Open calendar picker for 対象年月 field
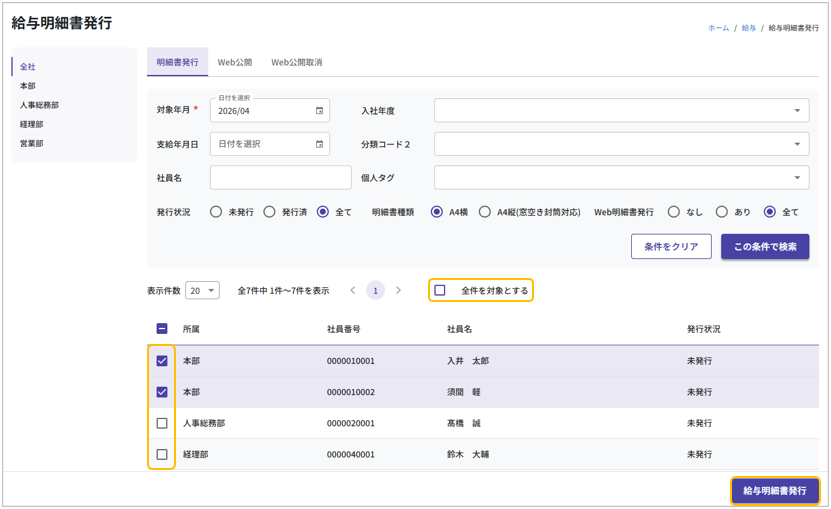 [x=320, y=111]
